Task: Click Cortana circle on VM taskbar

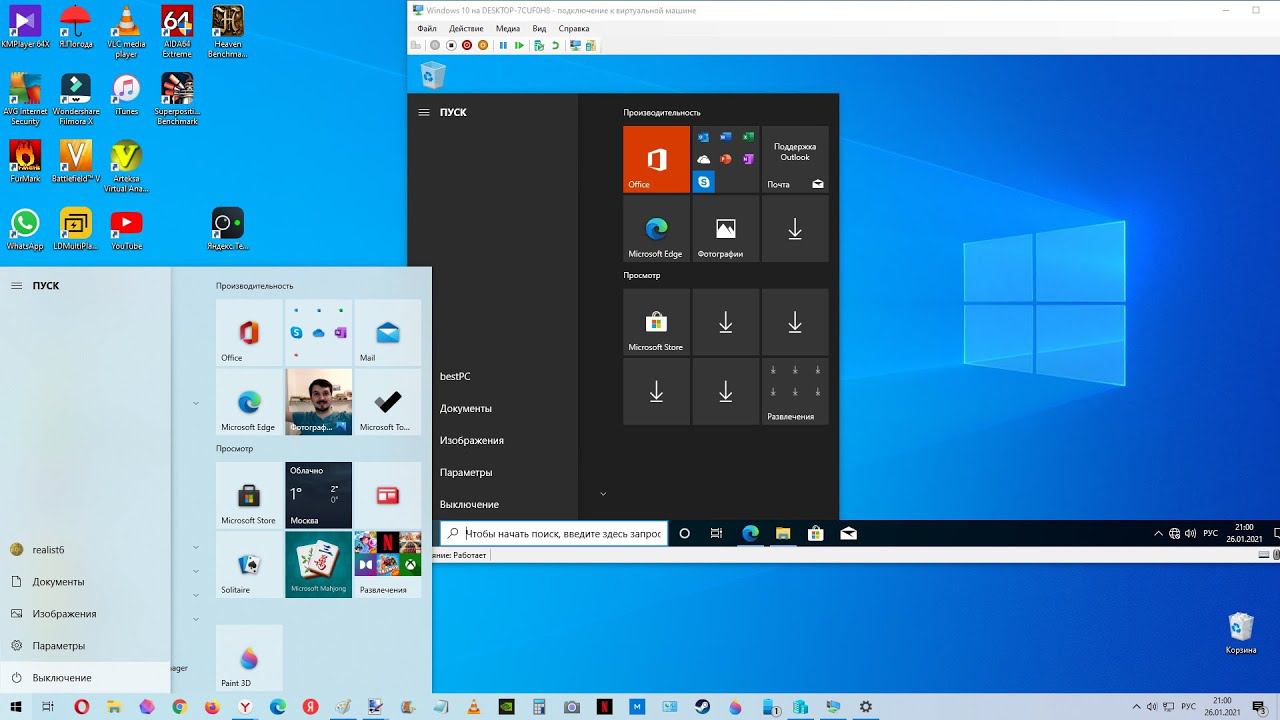Action: [x=685, y=534]
